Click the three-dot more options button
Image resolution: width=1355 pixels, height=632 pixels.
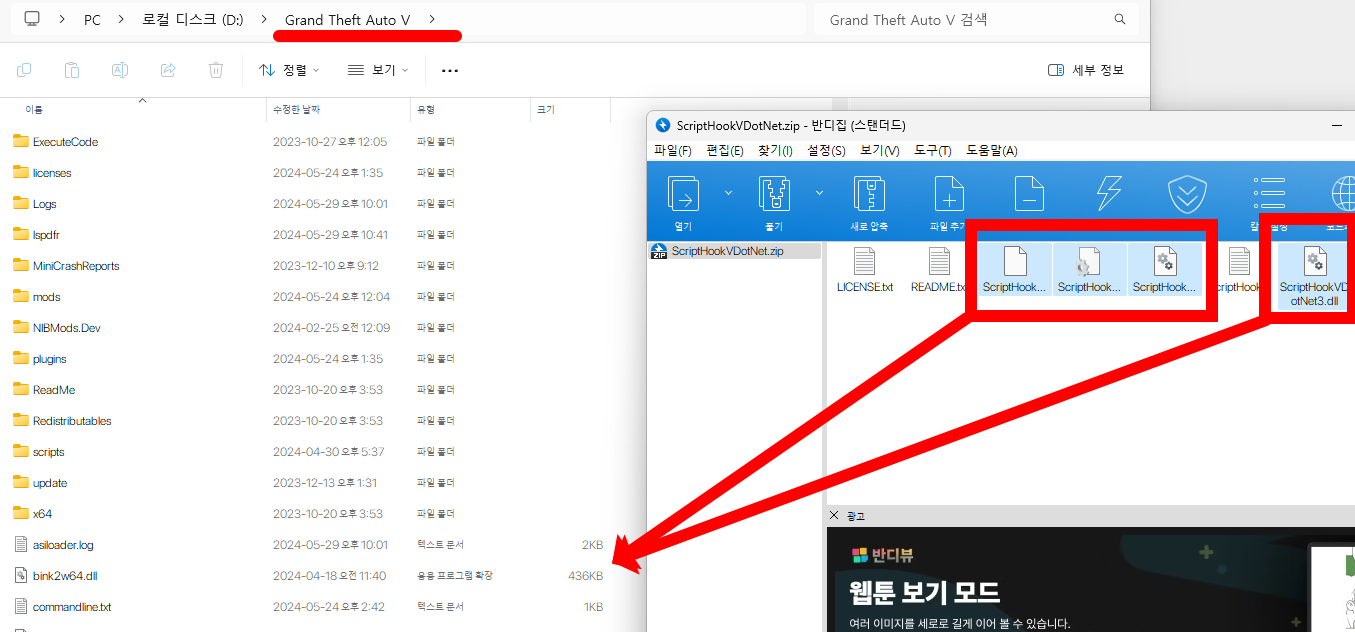[x=450, y=70]
